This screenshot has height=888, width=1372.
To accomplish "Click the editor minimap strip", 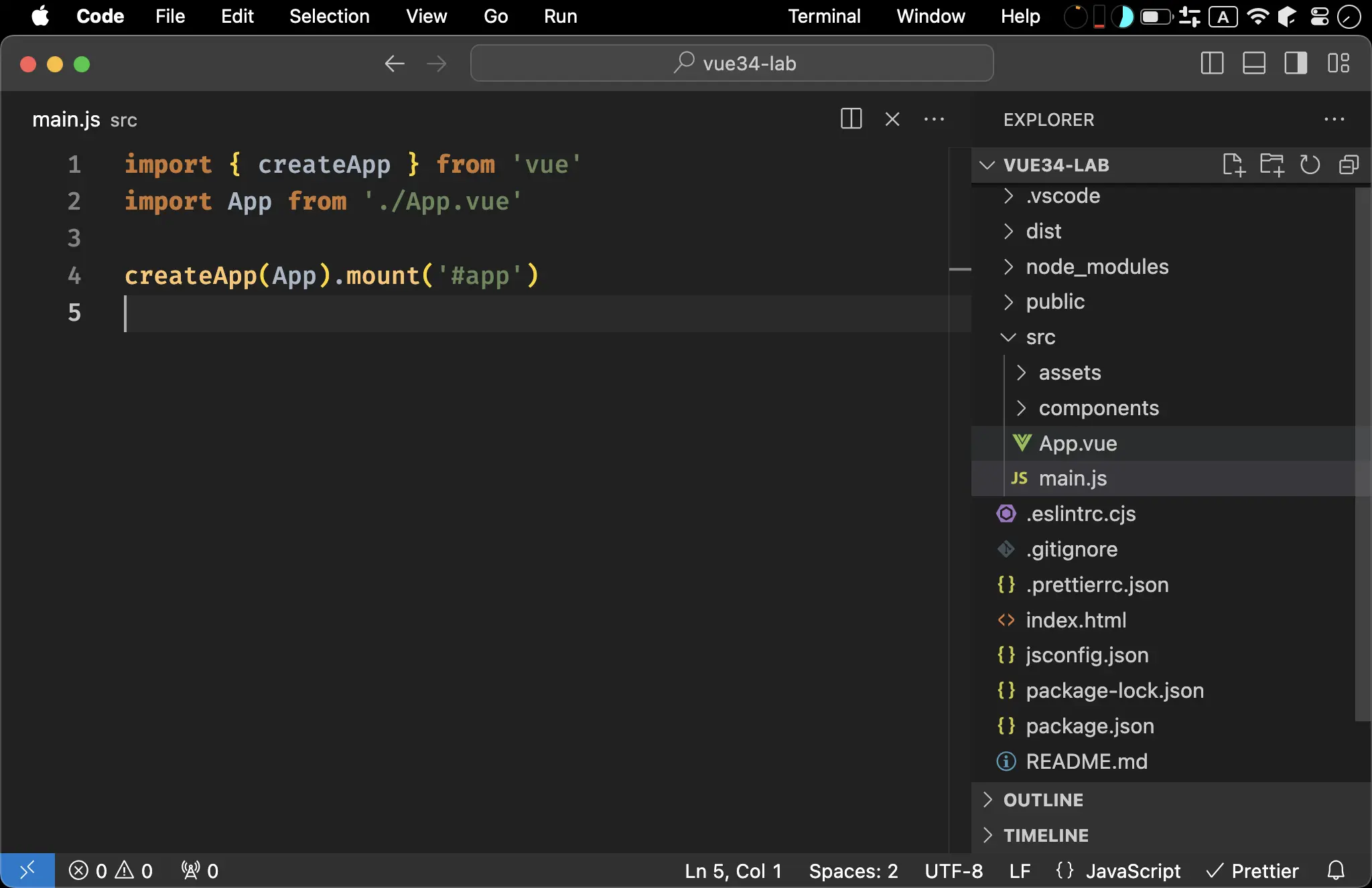I will [x=960, y=500].
